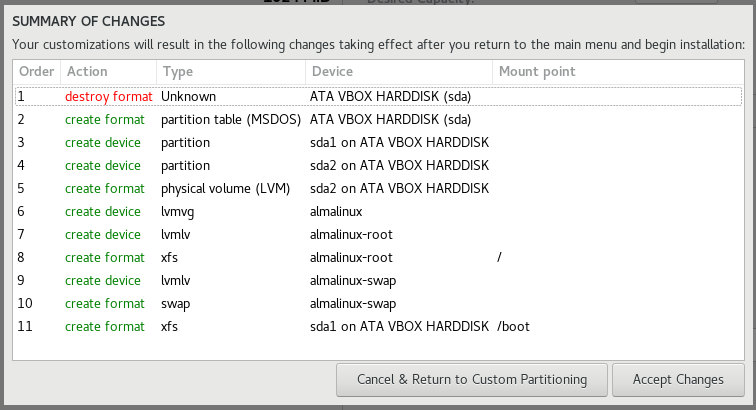Select the physical volume (LVM) row
Image resolution: width=756 pixels, height=410 pixels.
pyautogui.click(x=378, y=189)
